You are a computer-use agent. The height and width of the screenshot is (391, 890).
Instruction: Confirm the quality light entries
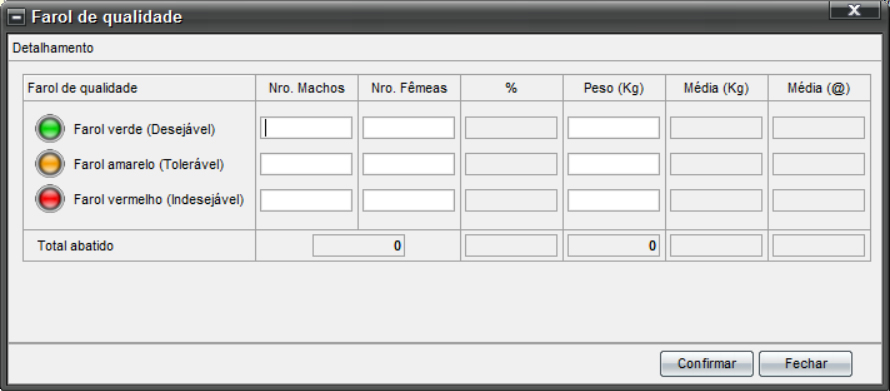tap(707, 364)
